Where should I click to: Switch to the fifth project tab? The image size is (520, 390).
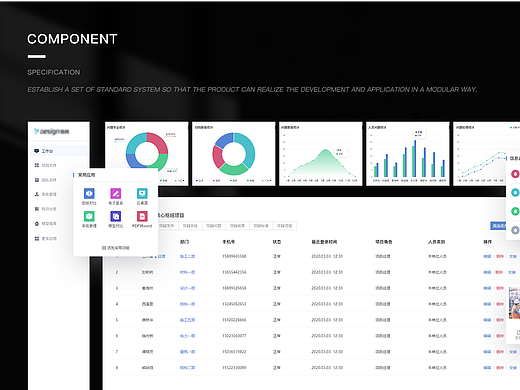[261, 226]
